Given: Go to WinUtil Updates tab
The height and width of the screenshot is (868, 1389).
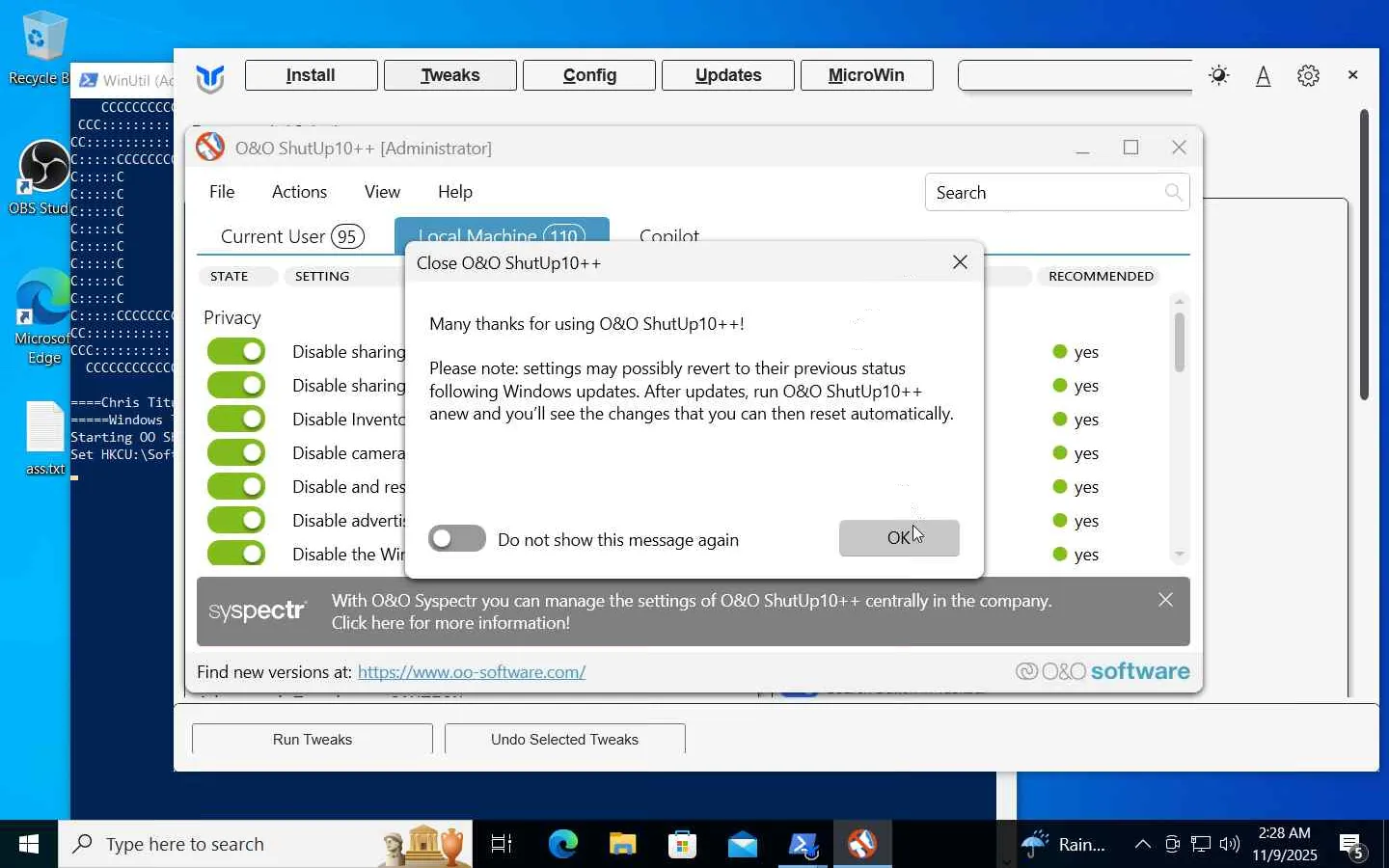Looking at the screenshot, I should 728,75.
